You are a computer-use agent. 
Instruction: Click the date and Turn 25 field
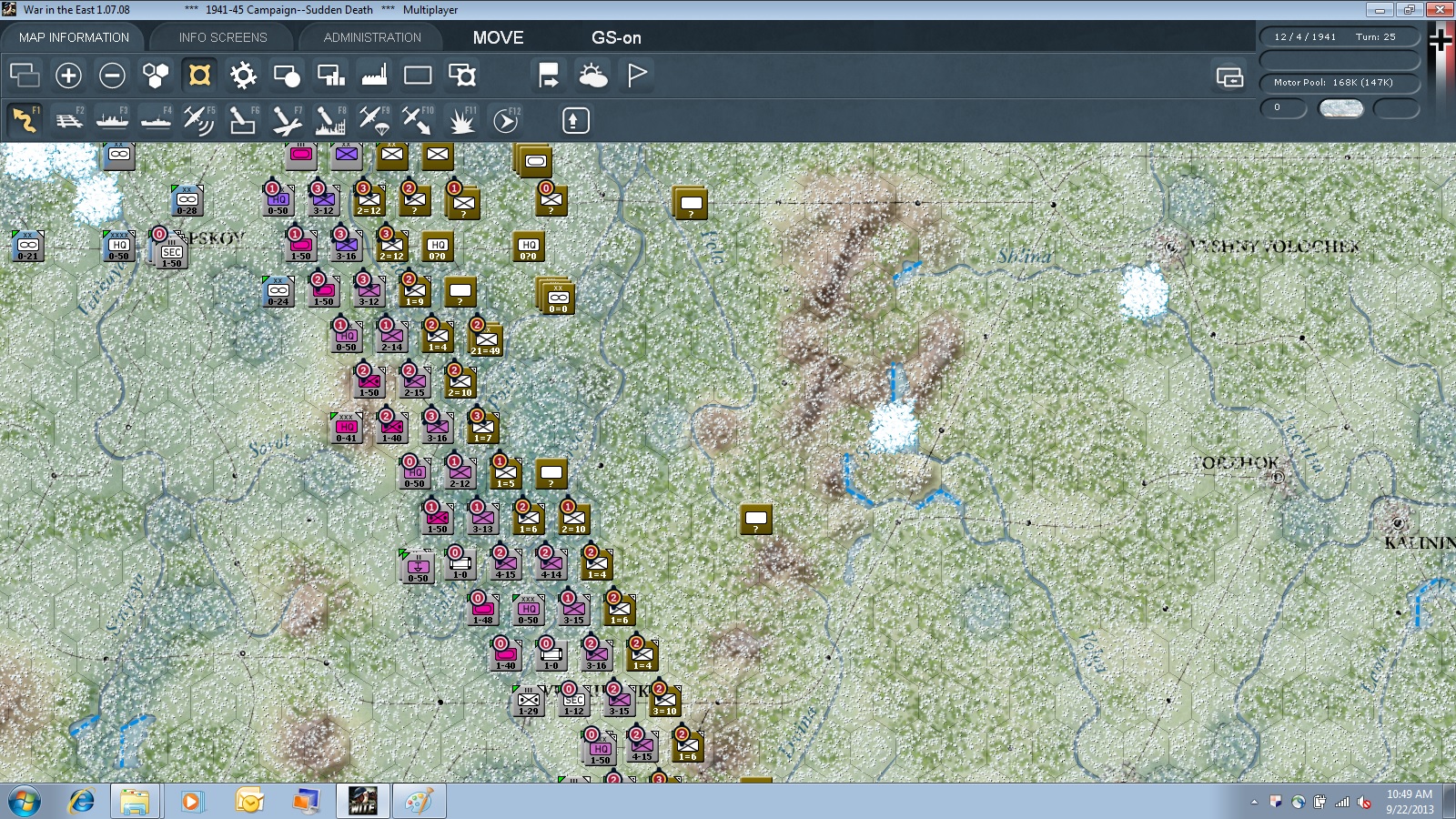1340,36
